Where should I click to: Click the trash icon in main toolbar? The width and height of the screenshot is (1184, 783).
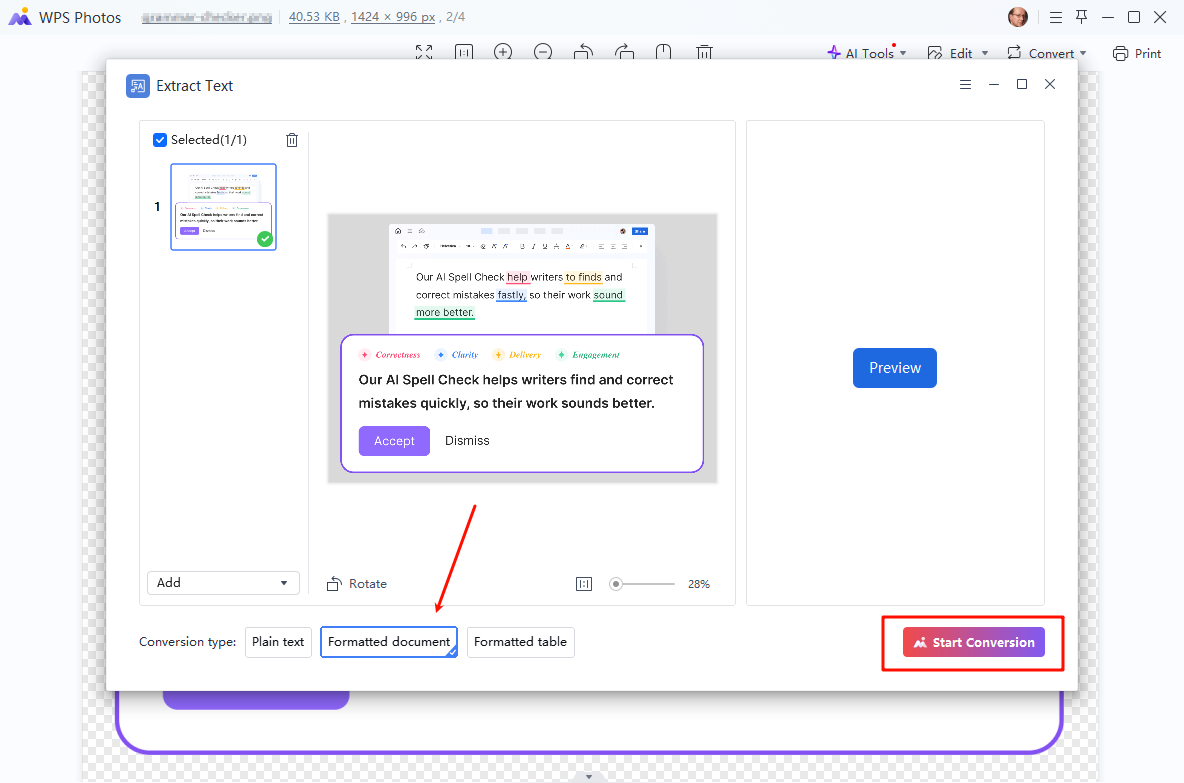tap(704, 52)
